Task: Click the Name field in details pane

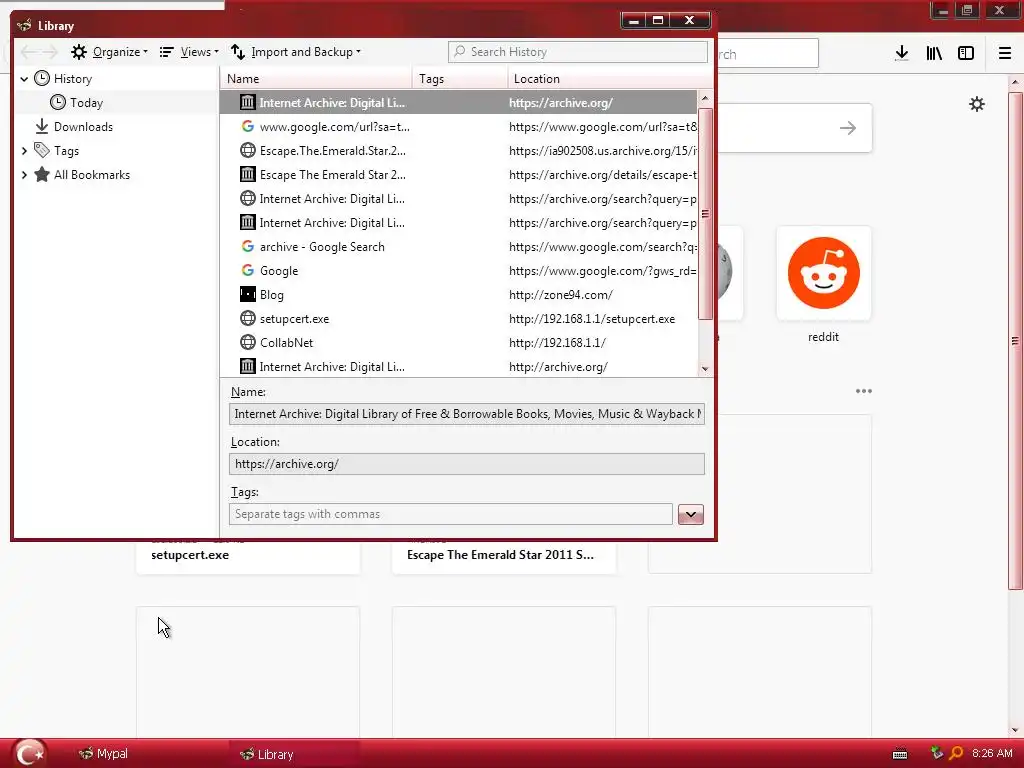Action: pos(467,414)
